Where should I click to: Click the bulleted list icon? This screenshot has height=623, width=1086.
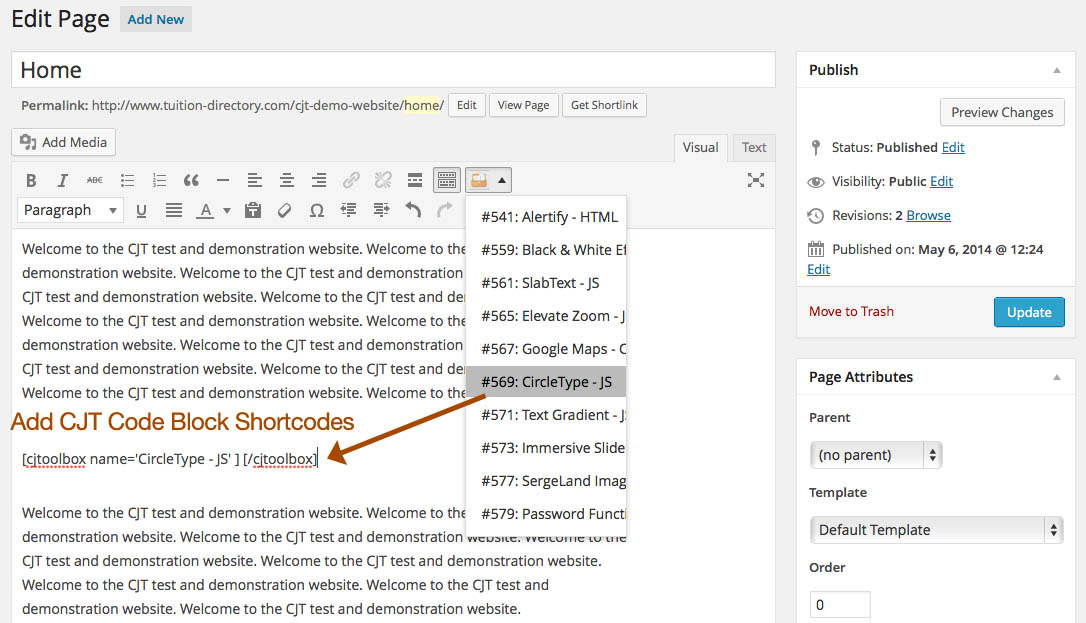point(127,181)
